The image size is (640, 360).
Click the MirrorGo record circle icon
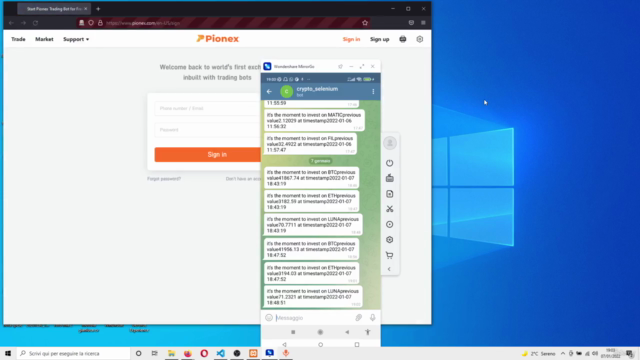(x=390, y=224)
